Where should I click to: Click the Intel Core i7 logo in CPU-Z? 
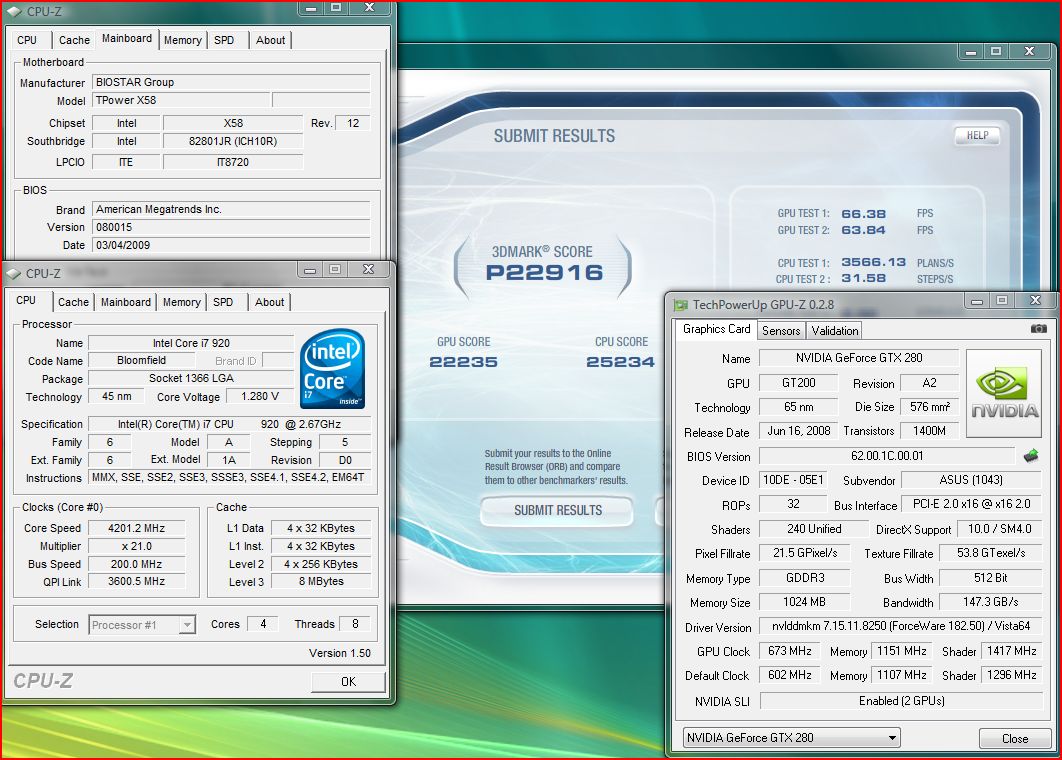[333, 368]
